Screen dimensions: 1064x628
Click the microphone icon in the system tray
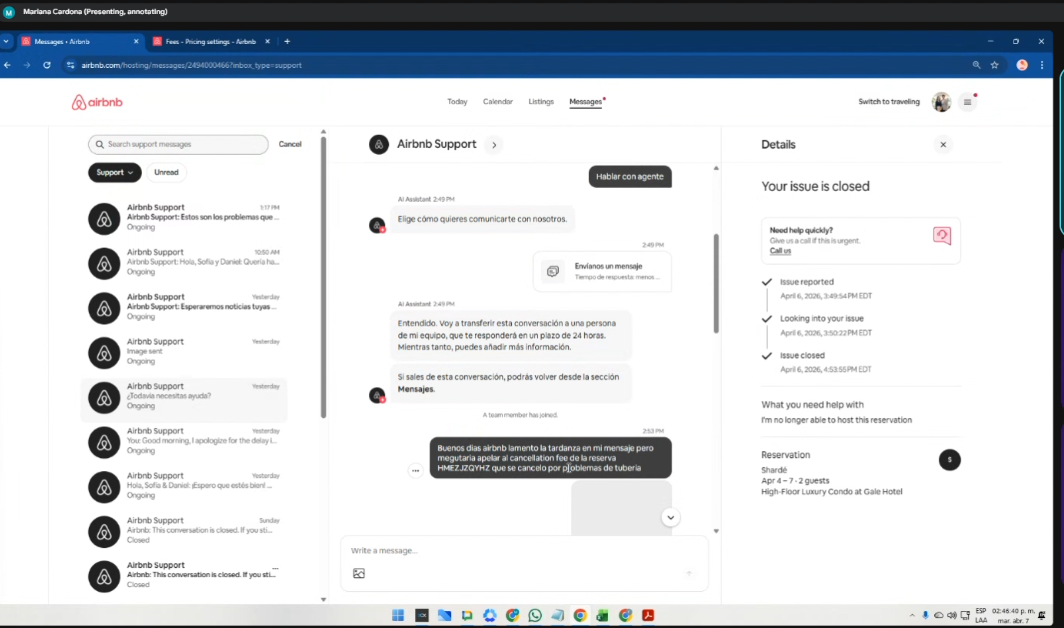click(x=925, y=615)
